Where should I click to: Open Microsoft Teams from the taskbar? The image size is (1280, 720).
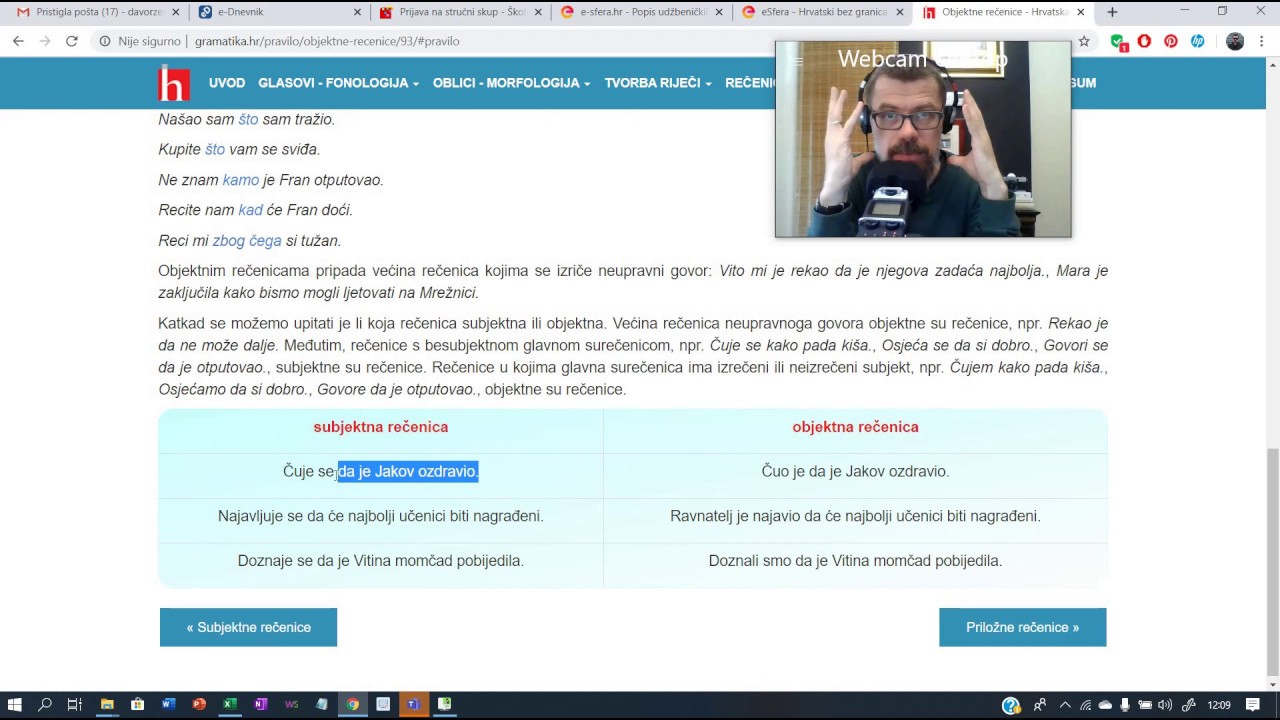(x=413, y=704)
